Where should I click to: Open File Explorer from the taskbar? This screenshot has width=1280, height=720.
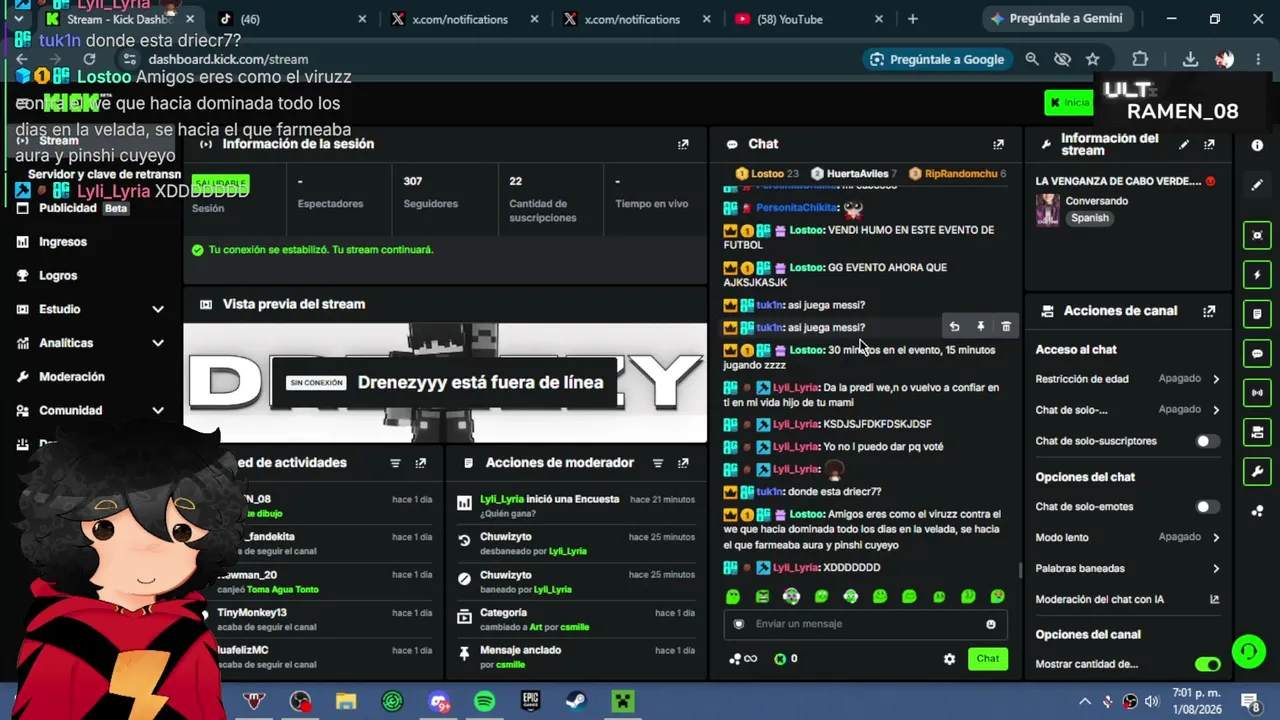[x=346, y=701]
